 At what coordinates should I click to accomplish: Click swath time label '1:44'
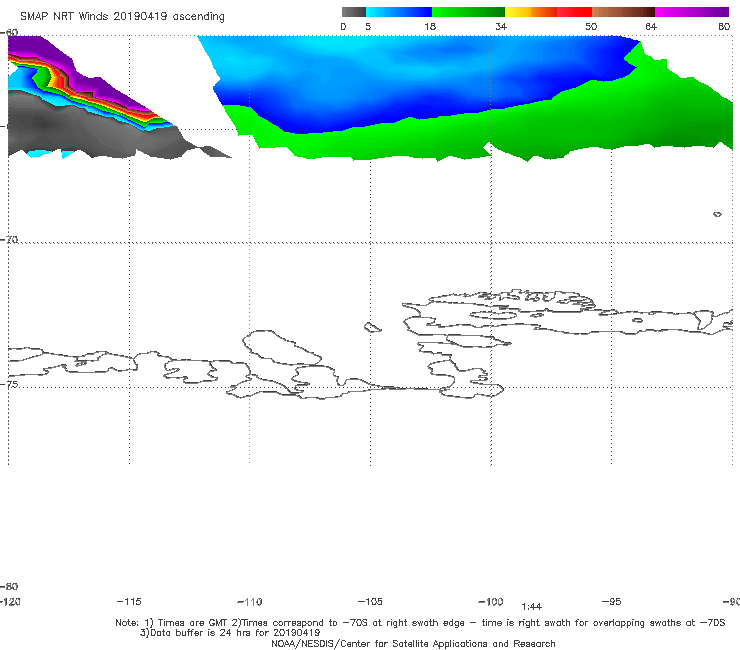531,607
